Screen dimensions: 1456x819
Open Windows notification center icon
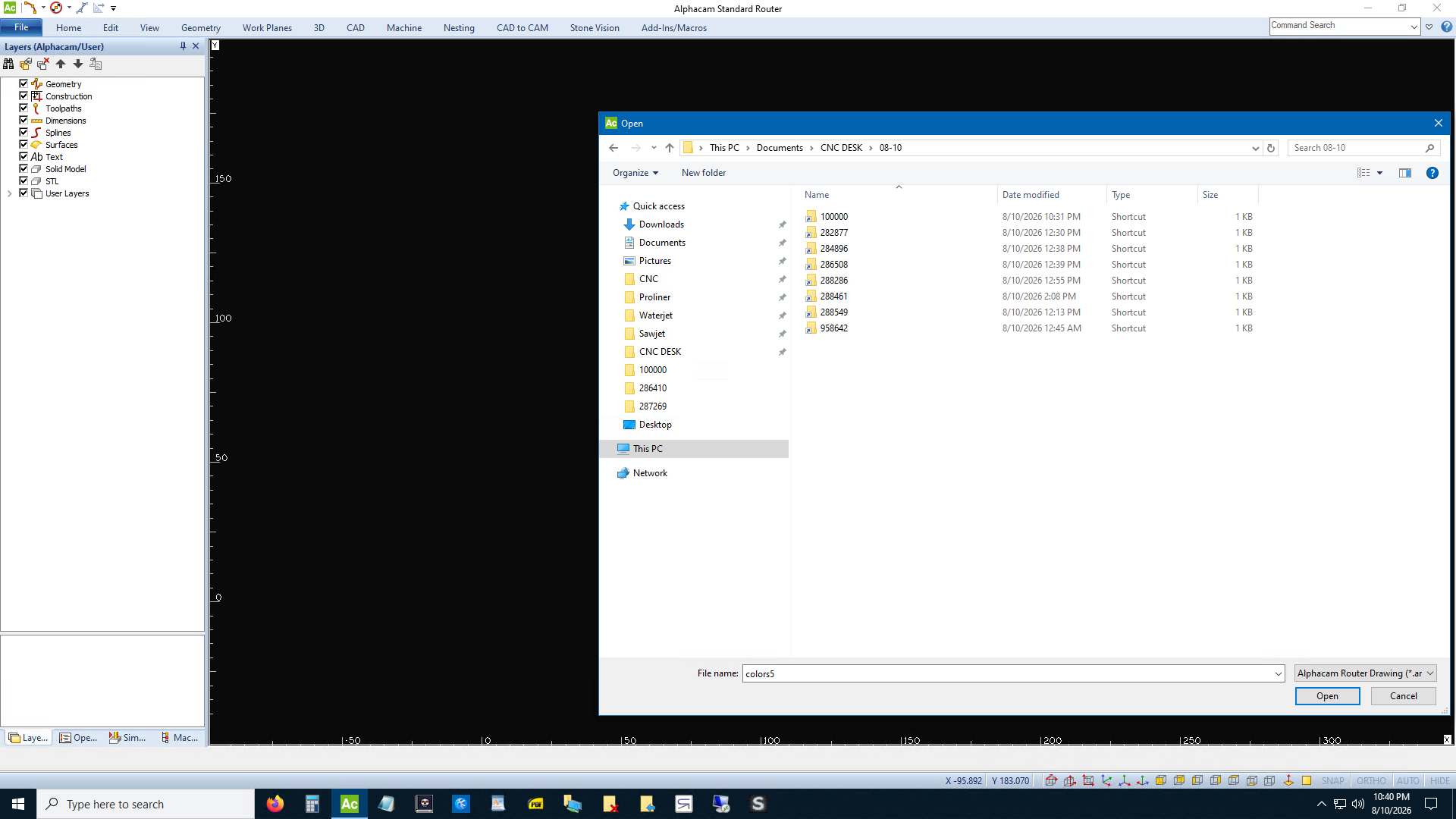point(1431,804)
